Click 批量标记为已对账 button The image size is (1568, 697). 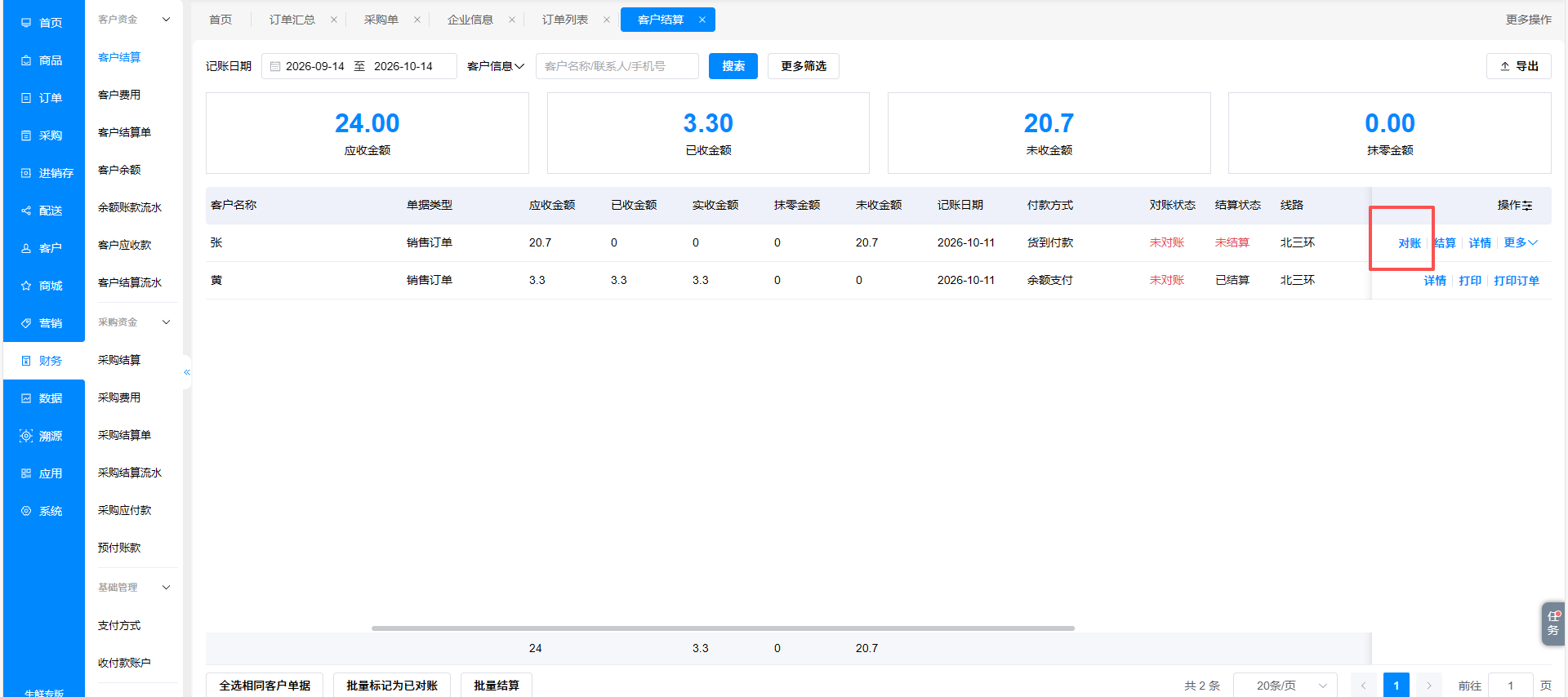pyautogui.click(x=392, y=686)
